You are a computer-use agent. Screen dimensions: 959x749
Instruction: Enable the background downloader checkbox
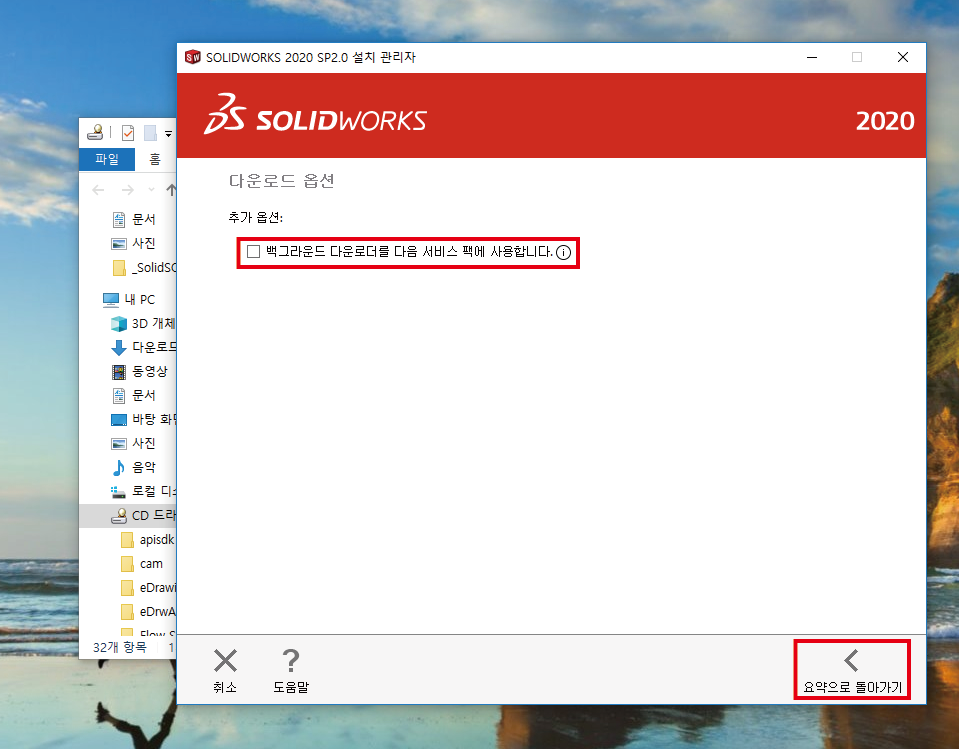click(x=253, y=252)
